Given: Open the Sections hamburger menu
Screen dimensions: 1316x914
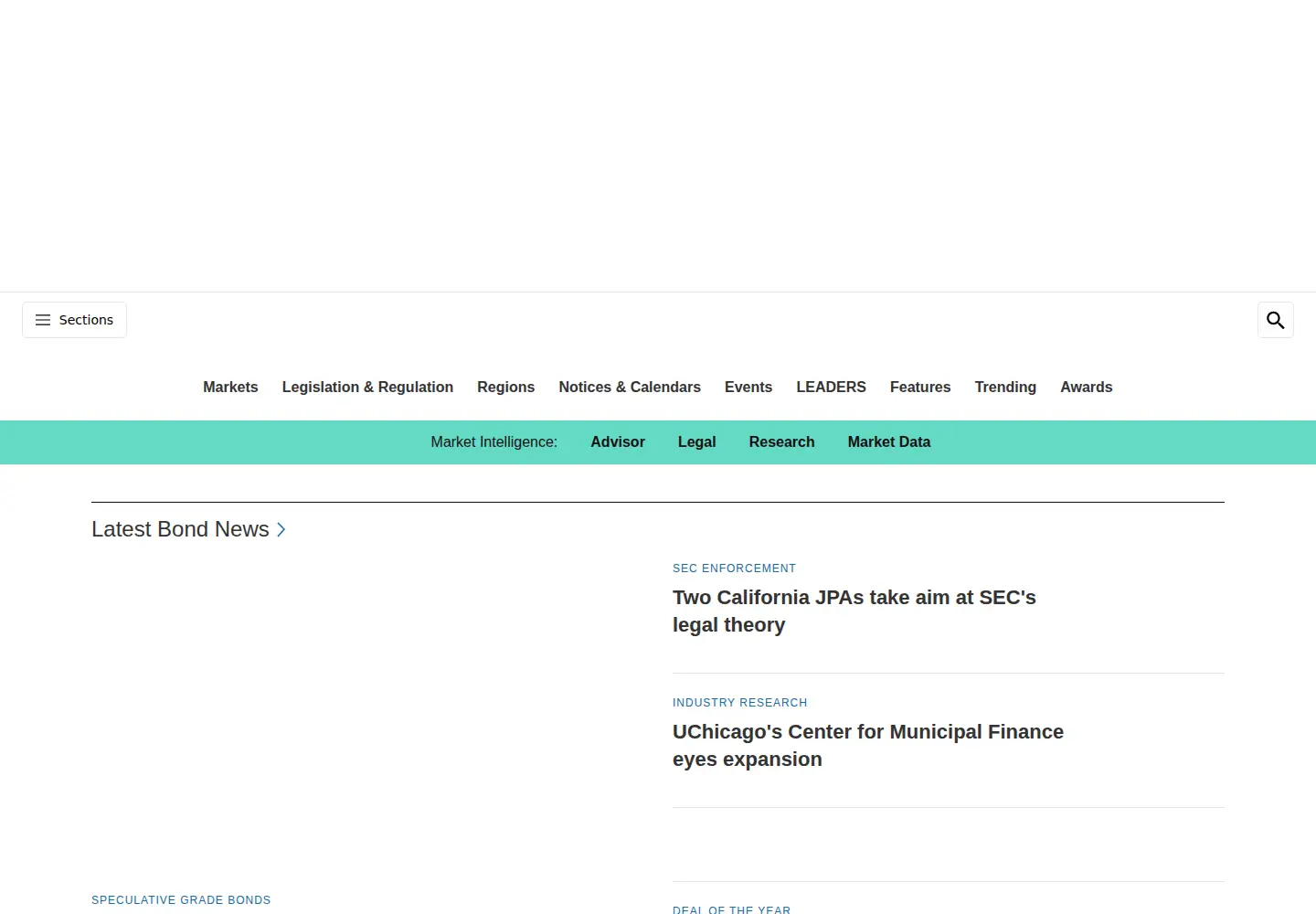Looking at the screenshot, I should [74, 320].
